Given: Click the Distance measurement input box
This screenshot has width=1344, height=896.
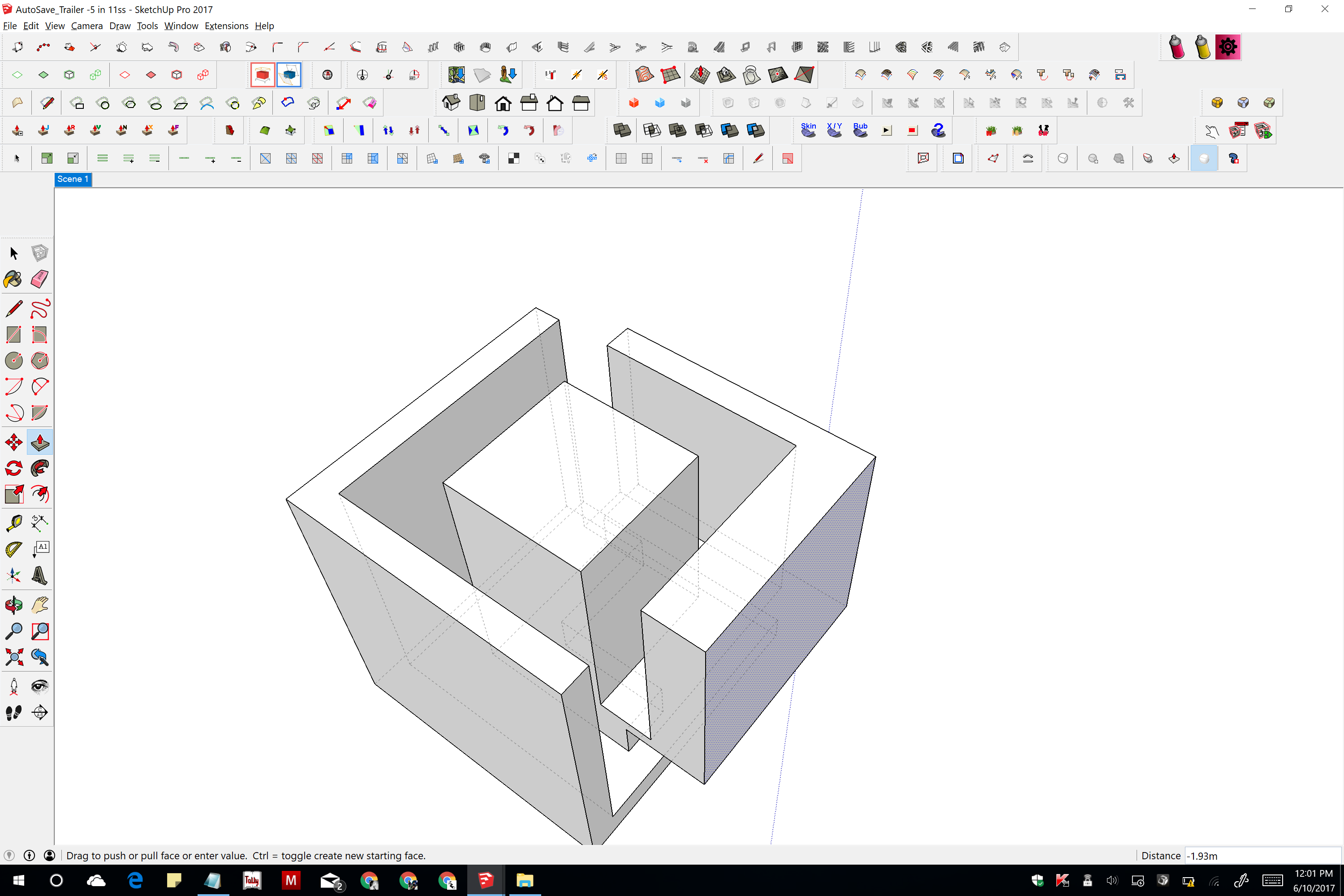Looking at the screenshot, I should [x=1262, y=855].
